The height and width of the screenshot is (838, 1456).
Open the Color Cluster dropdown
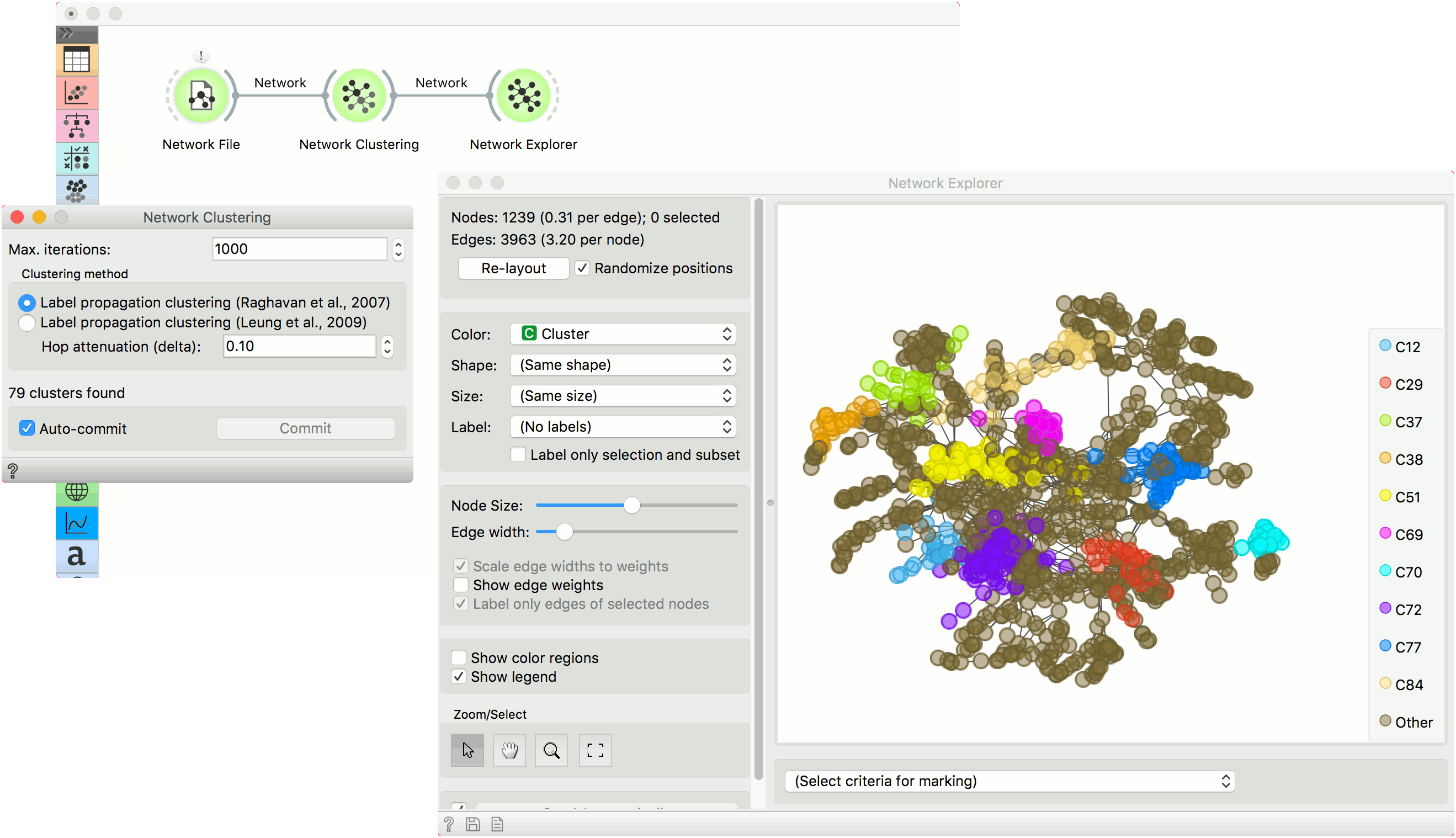pyautogui.click(x=623, y=334)
